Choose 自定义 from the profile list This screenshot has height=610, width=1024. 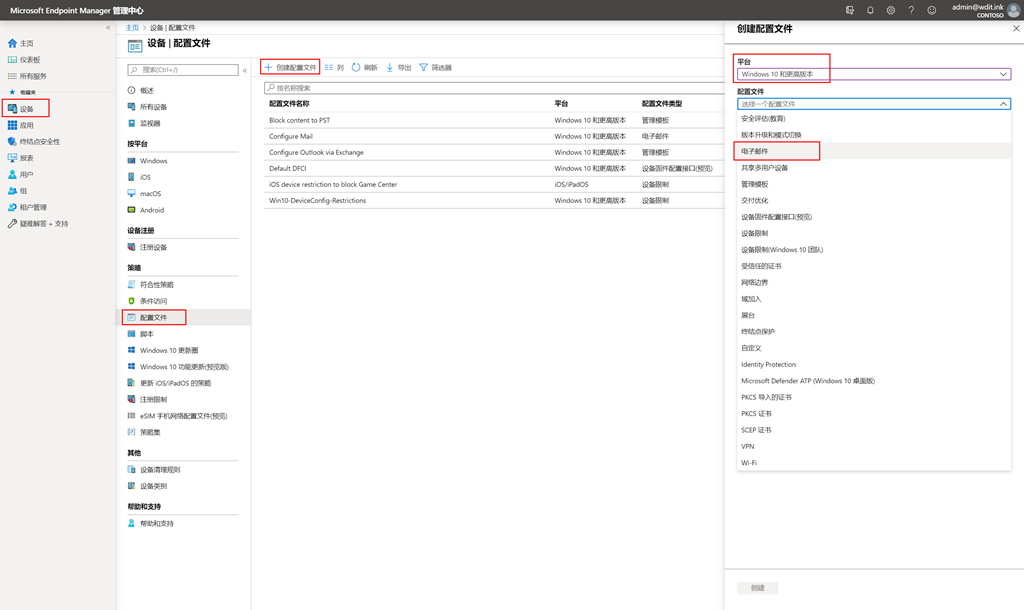874,348
